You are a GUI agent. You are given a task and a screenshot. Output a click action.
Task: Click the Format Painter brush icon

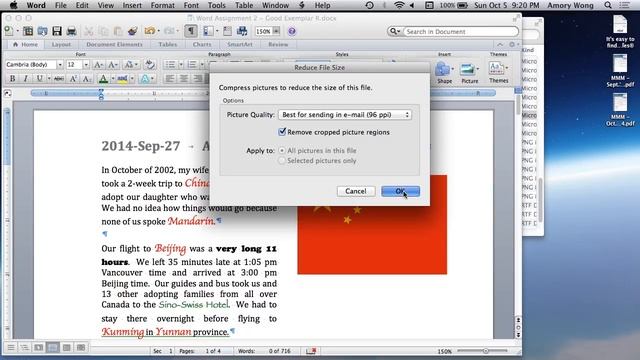(x=132, y=31)
